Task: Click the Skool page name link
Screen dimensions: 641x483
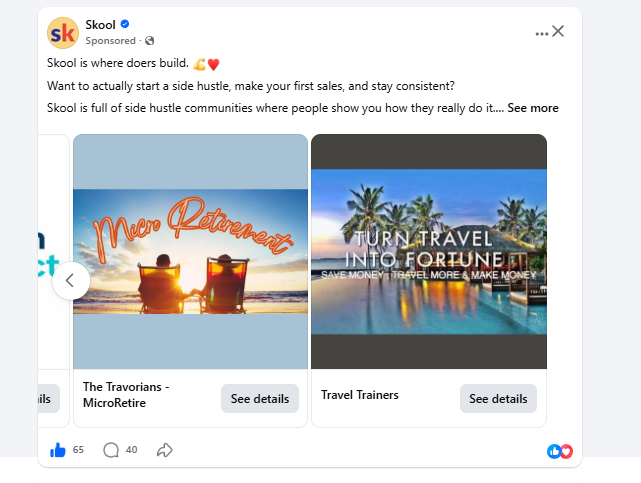Action: [x=101, y=25]
